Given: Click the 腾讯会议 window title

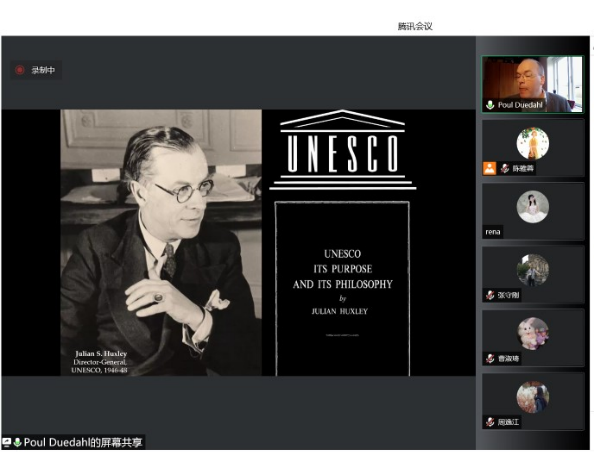Looking at the screenshot, I should point(415,26).
